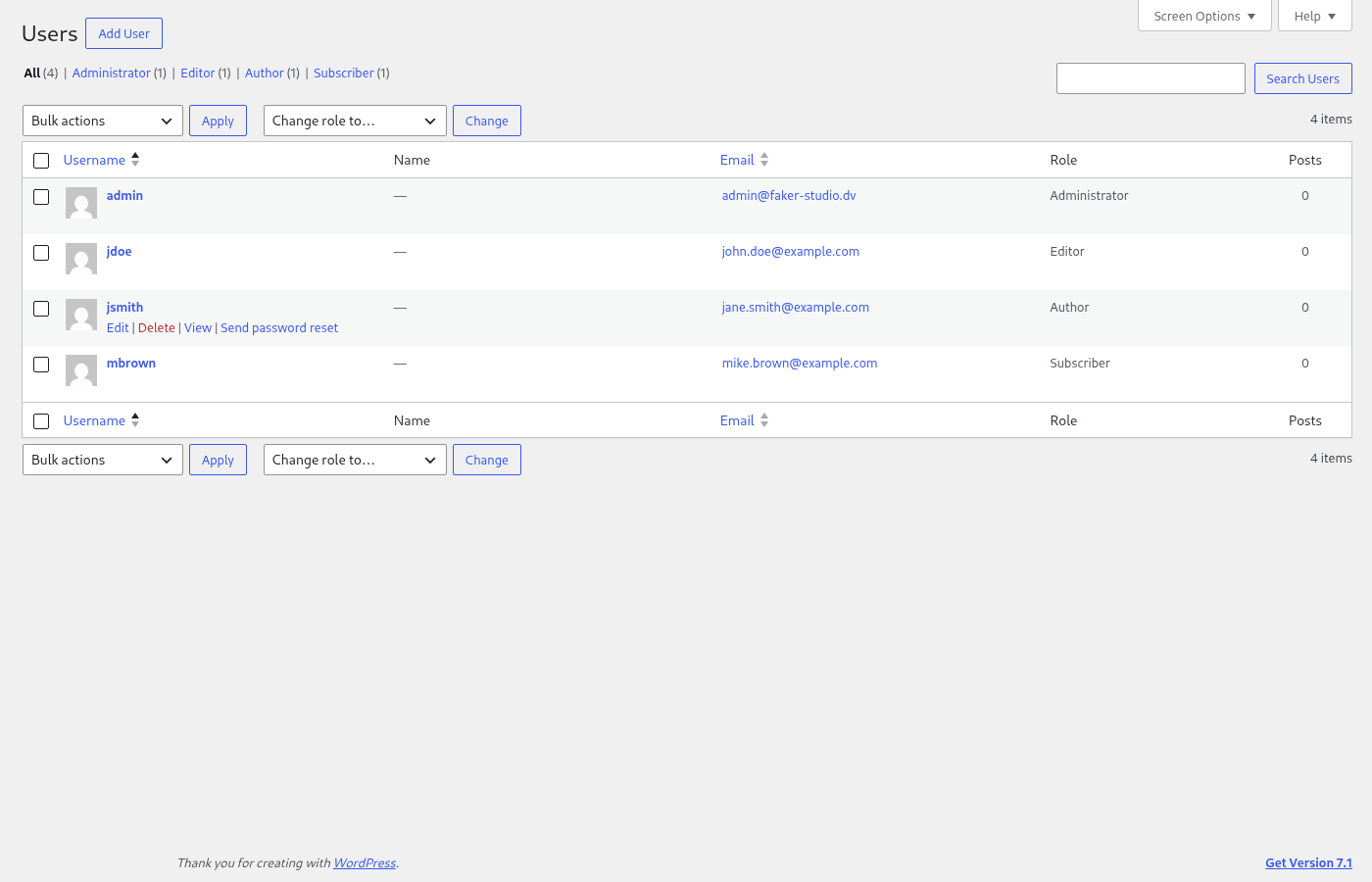Click admin user's avatar image

(81, 203)
